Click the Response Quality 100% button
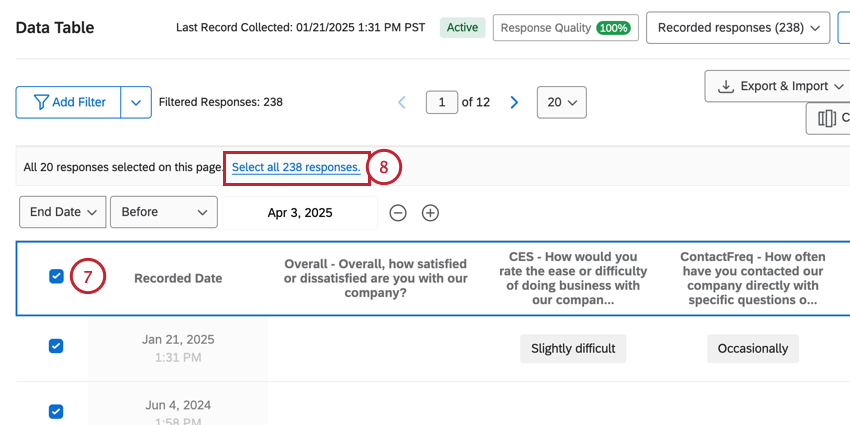Screen dimensions: 850x425 click(565, 28)
